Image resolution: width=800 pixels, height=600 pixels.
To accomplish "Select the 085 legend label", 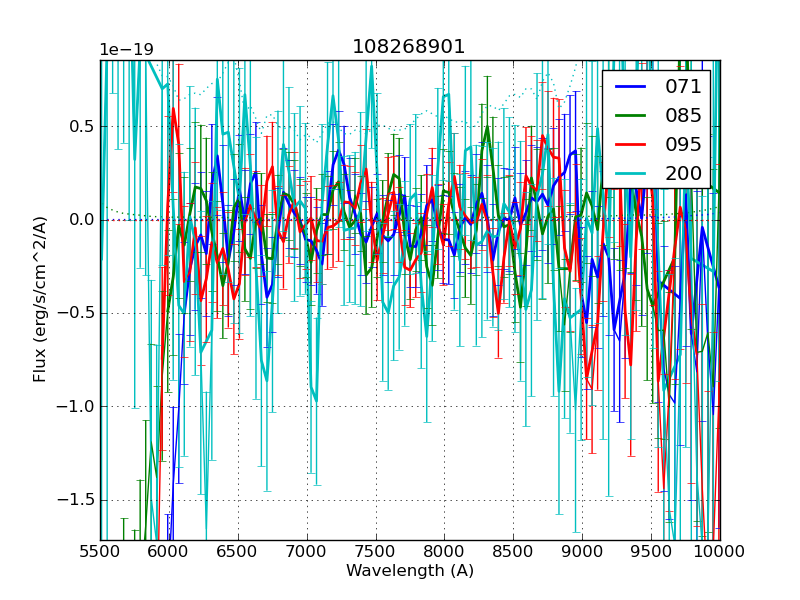I will coord(683,115).
